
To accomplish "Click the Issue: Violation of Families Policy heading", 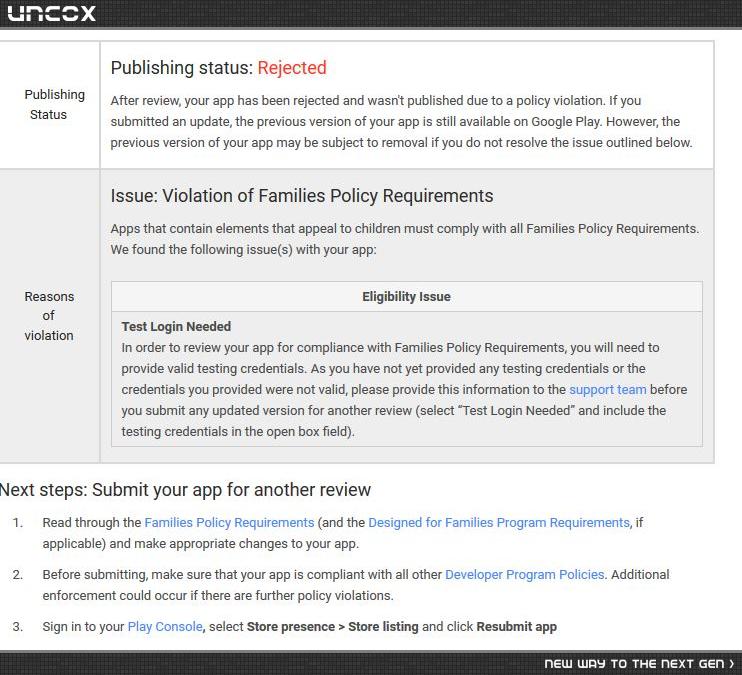I will (302, 196).
